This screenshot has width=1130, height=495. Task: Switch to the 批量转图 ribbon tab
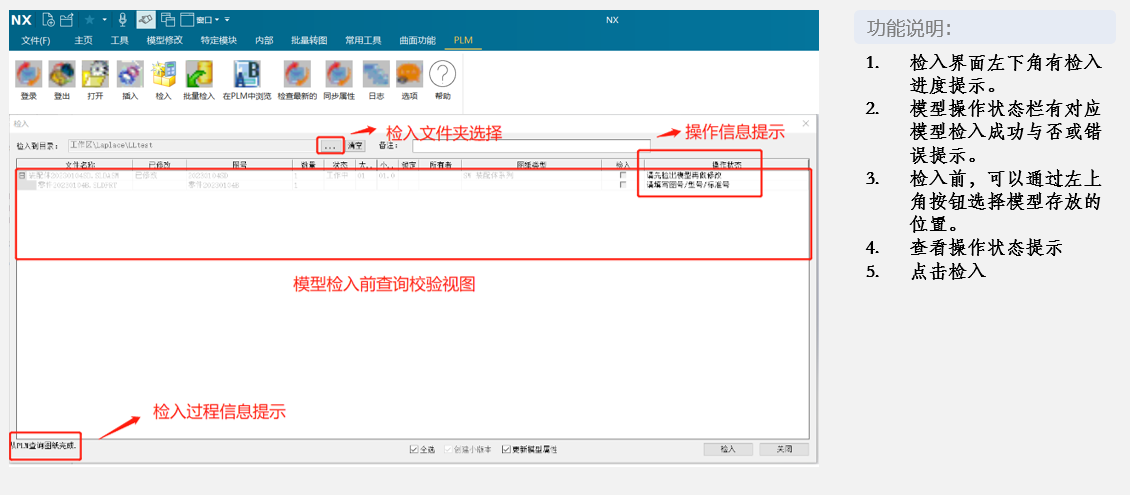(x=308, y=40)
